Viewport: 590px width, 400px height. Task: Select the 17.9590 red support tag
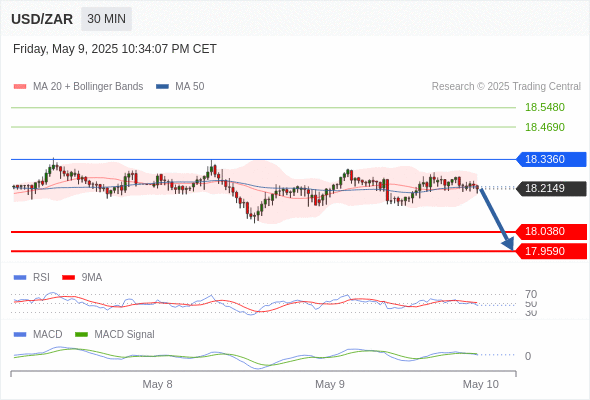pyautogui.click(x=551, y=251)
